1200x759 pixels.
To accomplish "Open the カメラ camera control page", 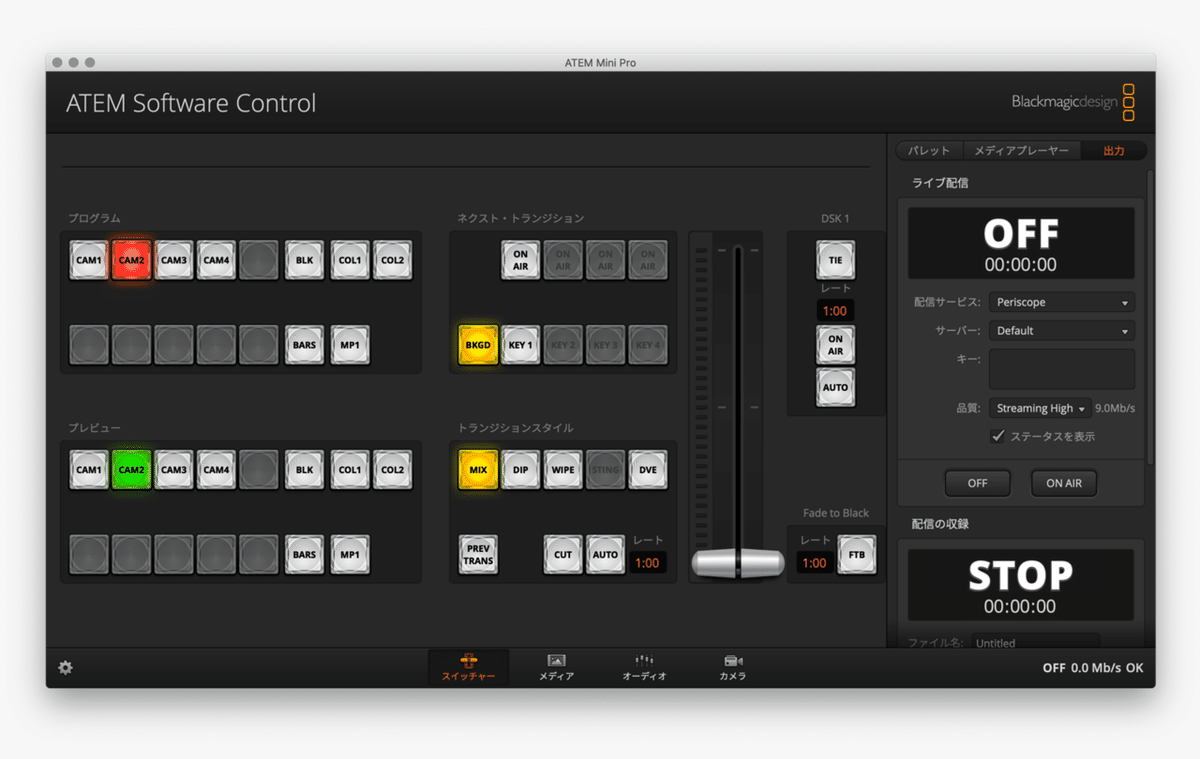I will coord(732,667).
